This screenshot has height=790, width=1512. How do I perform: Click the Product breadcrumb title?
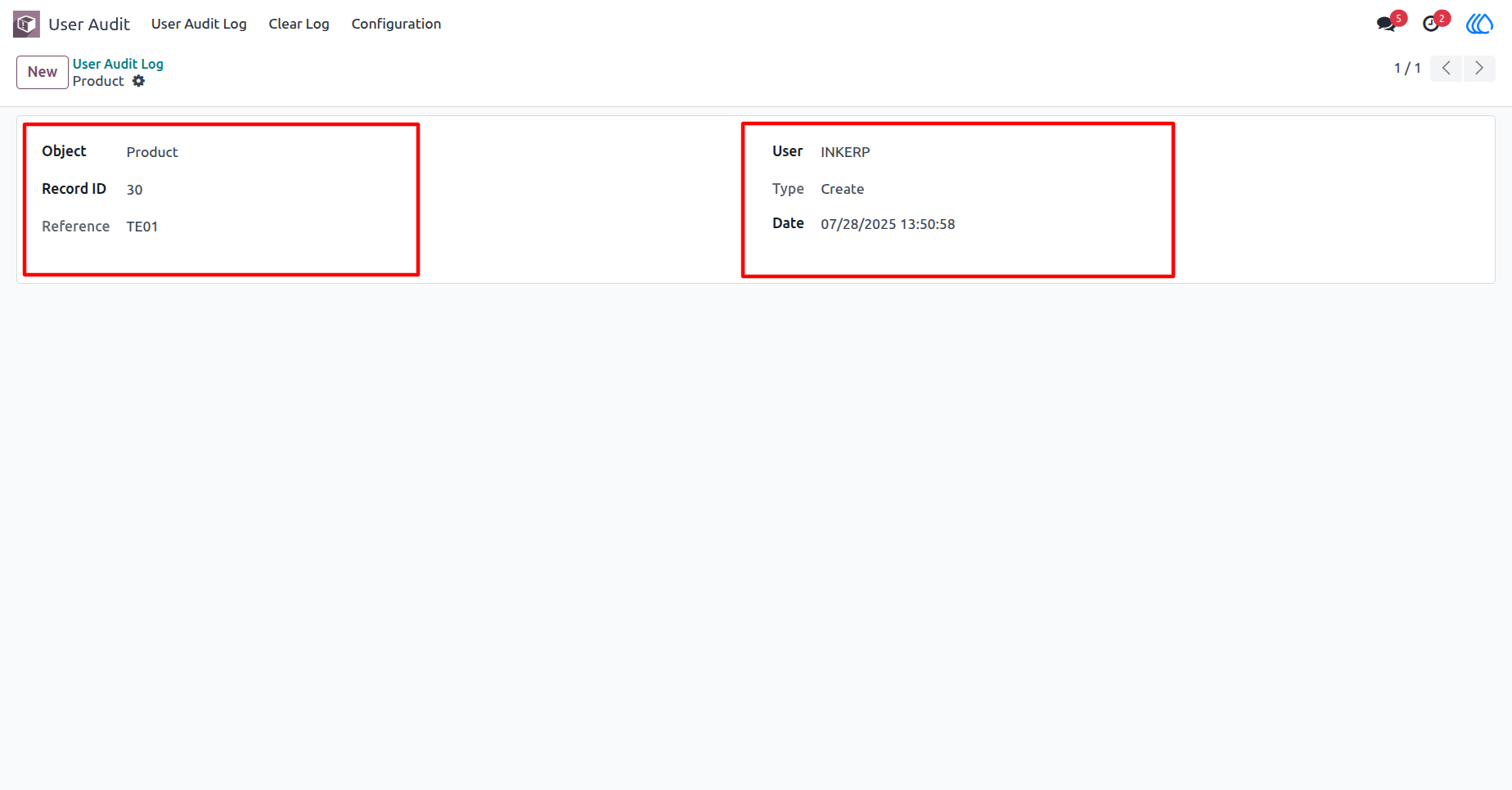[x=98, y=81]
